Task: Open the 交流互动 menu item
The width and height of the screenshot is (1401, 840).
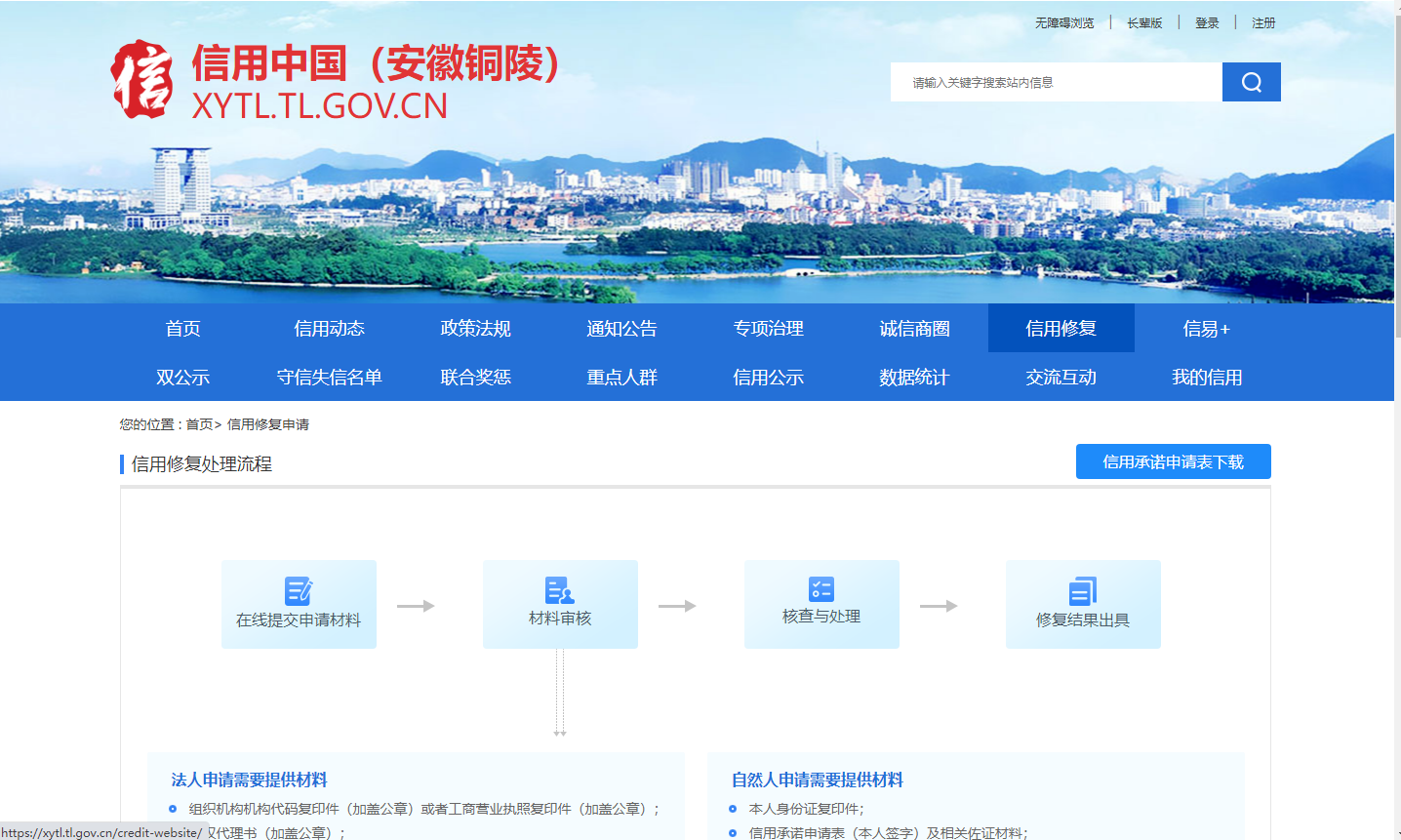Action: coord(1061,377)
